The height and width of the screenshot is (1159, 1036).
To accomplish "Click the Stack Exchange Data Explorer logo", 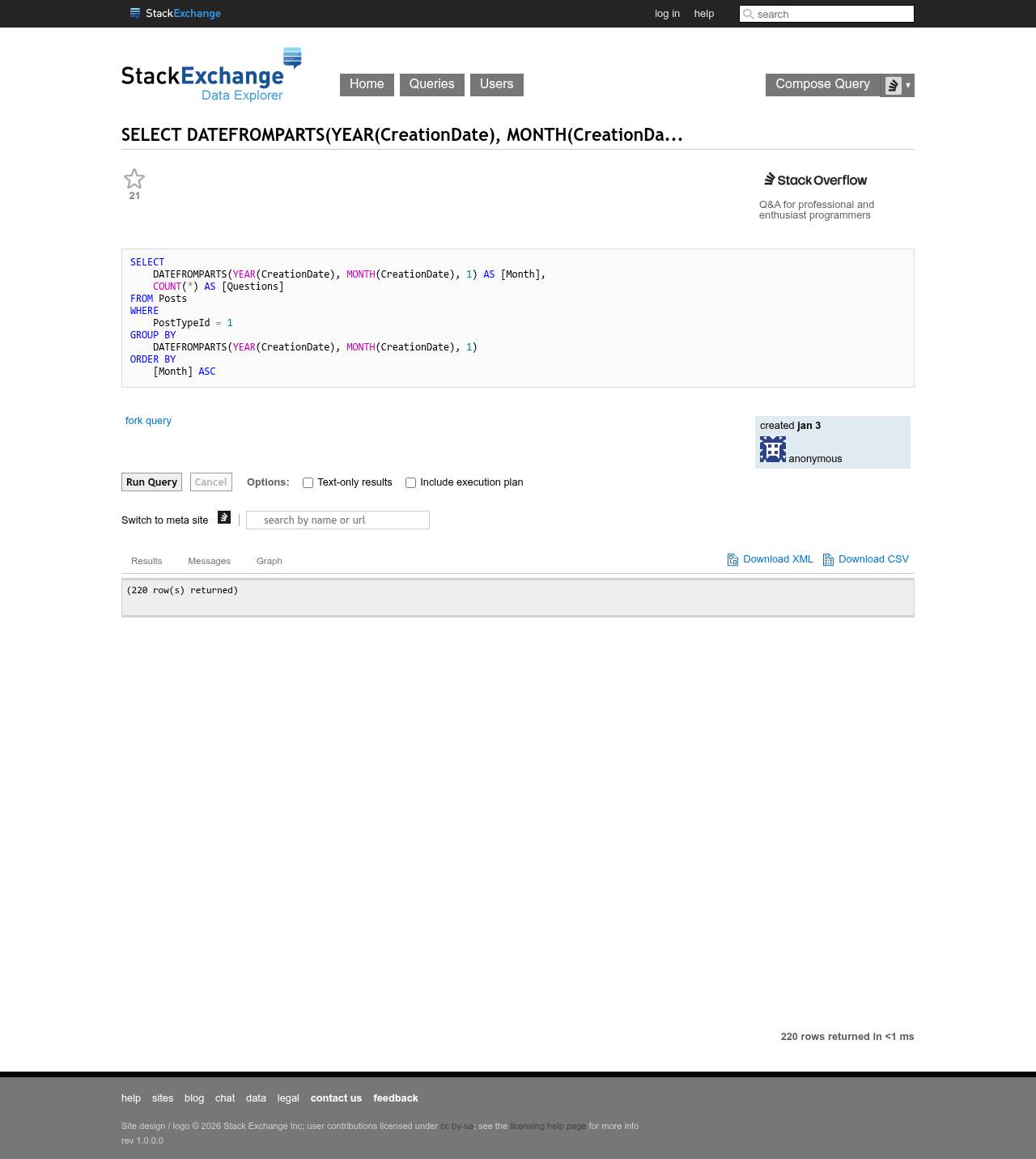I will [x=212, y=74].
